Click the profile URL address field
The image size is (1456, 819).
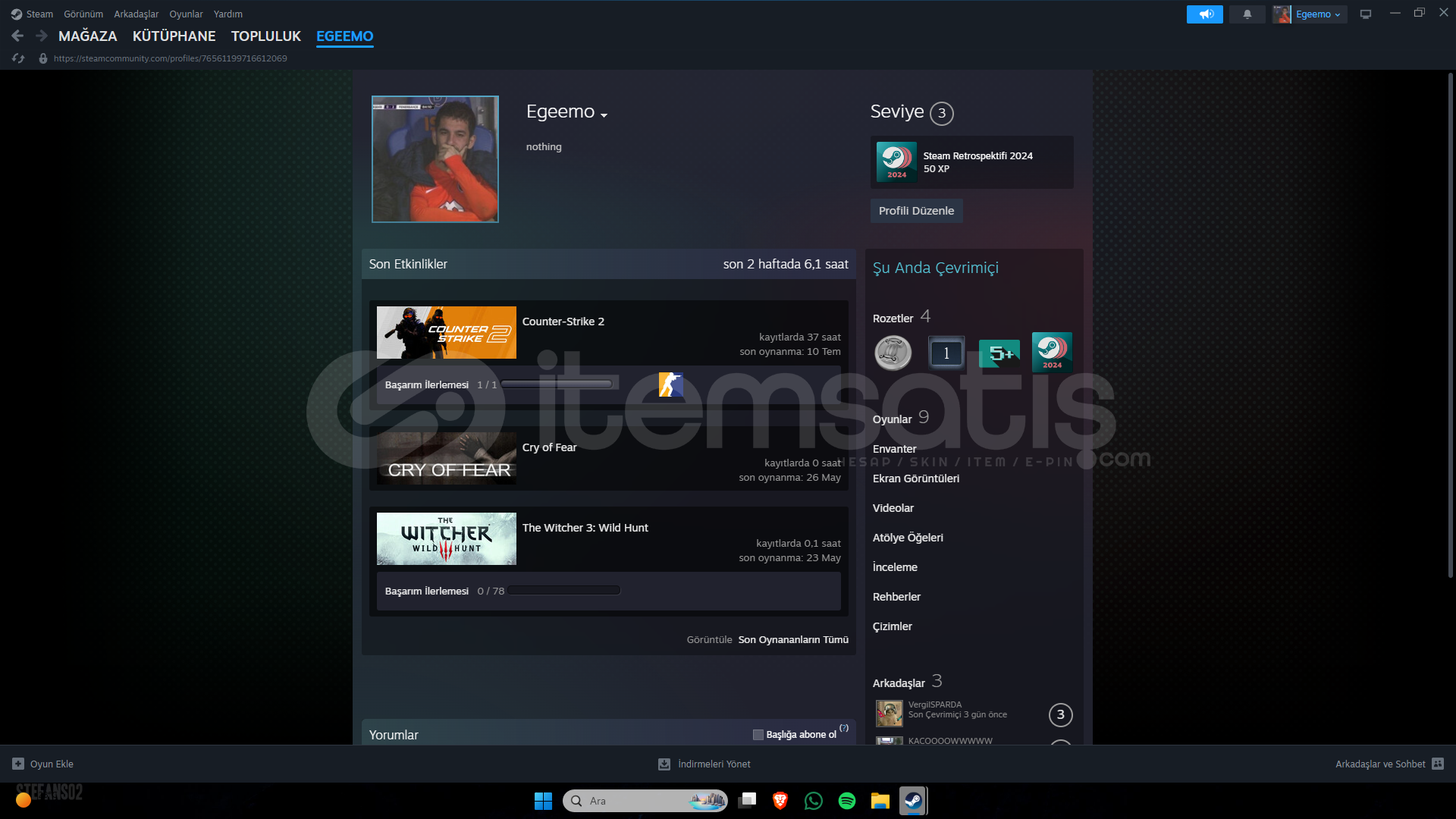click(x=171, y=58)
